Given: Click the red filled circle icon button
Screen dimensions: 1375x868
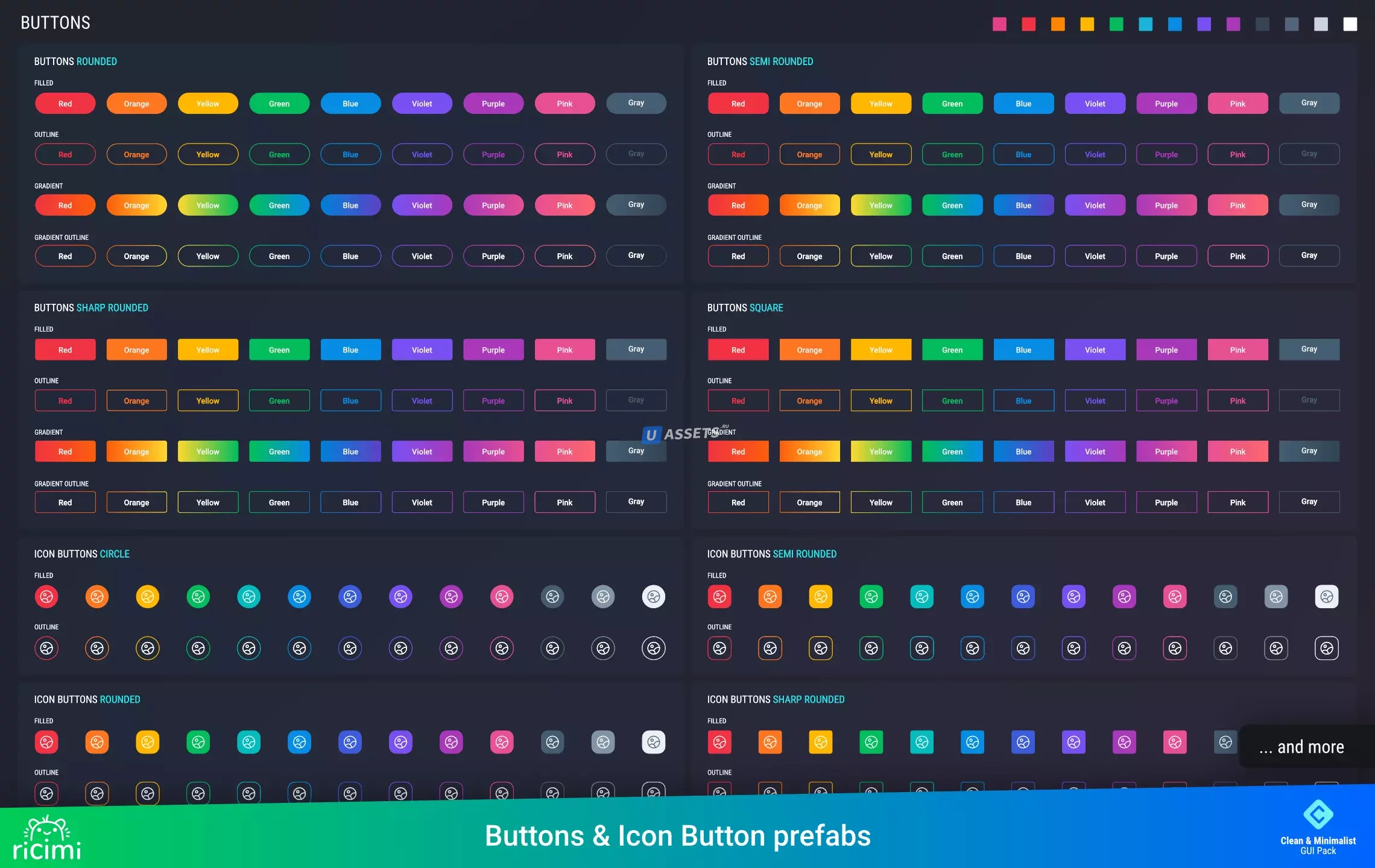Looking at the screenshot, I should click(46, 597).
